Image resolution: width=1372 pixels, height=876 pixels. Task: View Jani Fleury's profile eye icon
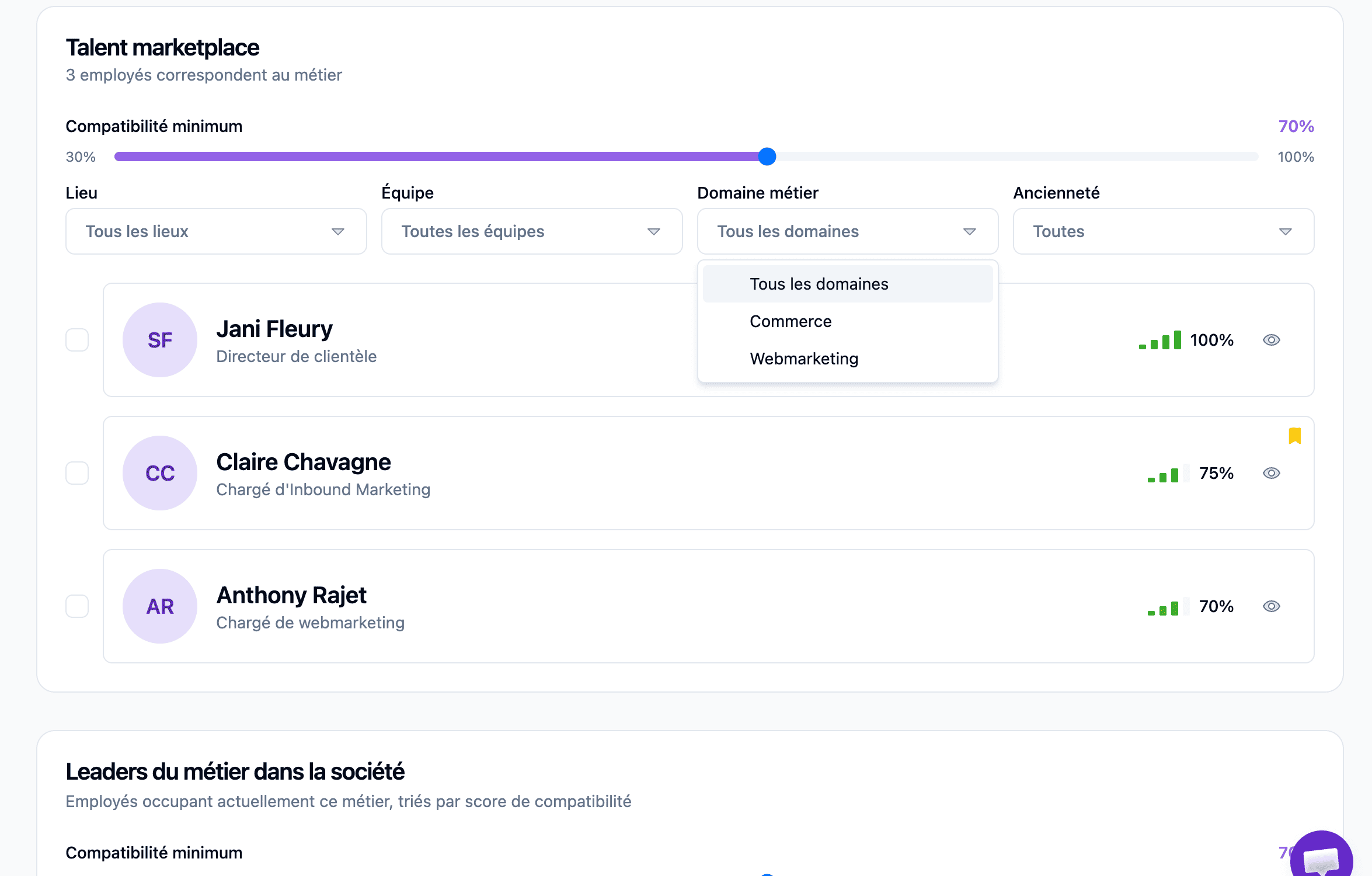tap(1271, 340)
